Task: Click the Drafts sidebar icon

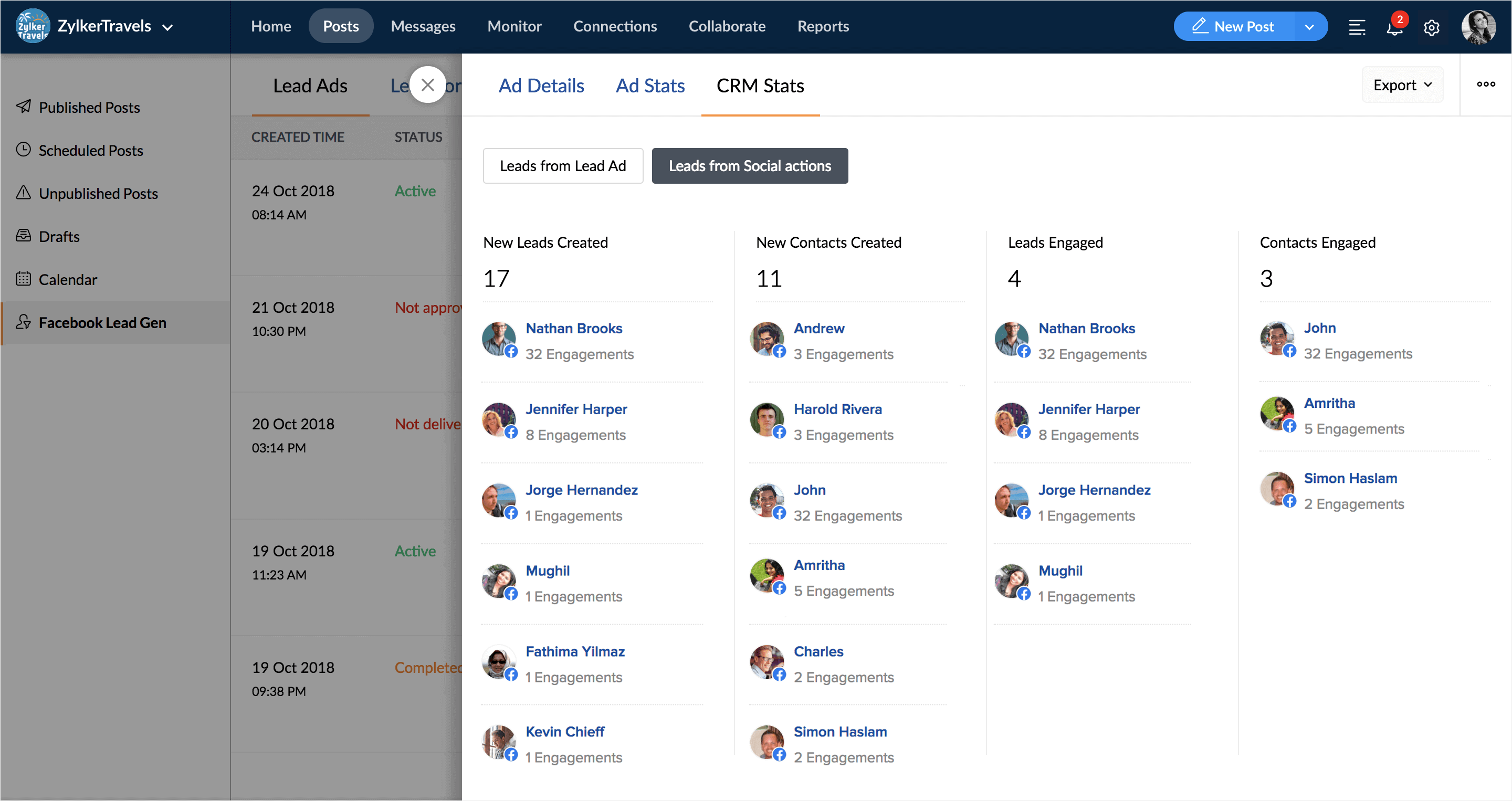Action: 24,236
